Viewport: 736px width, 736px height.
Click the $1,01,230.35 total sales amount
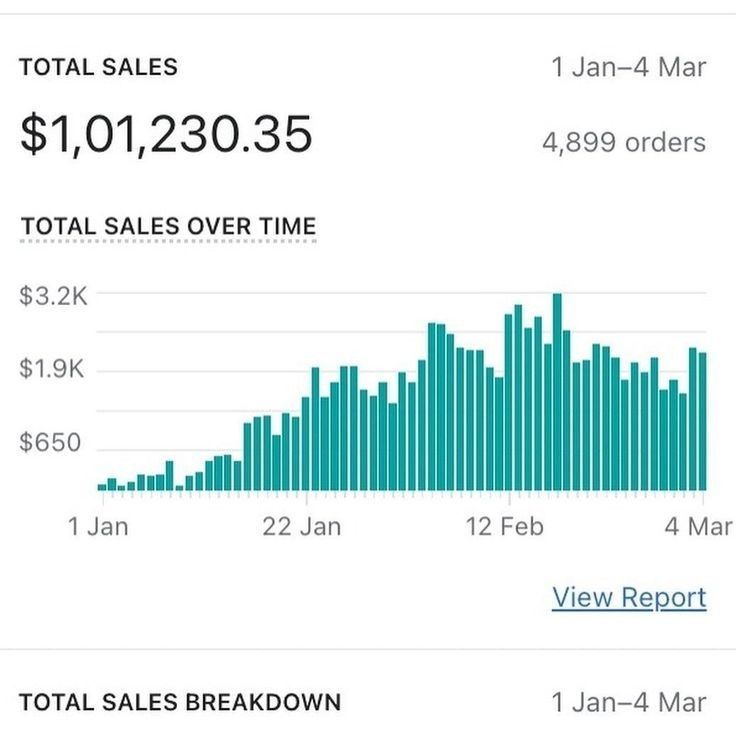click(x=166, y=134)
